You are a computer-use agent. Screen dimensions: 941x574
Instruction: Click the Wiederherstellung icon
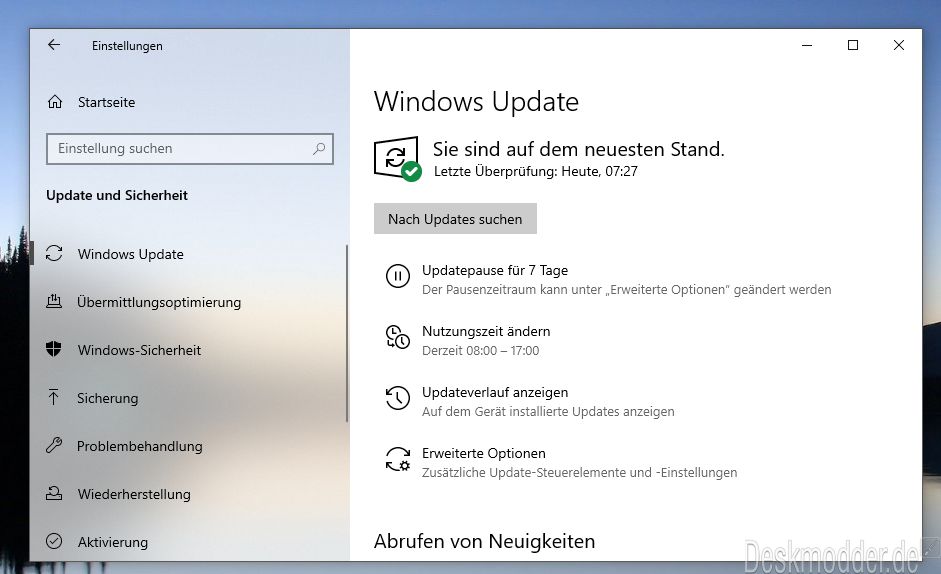54,494
